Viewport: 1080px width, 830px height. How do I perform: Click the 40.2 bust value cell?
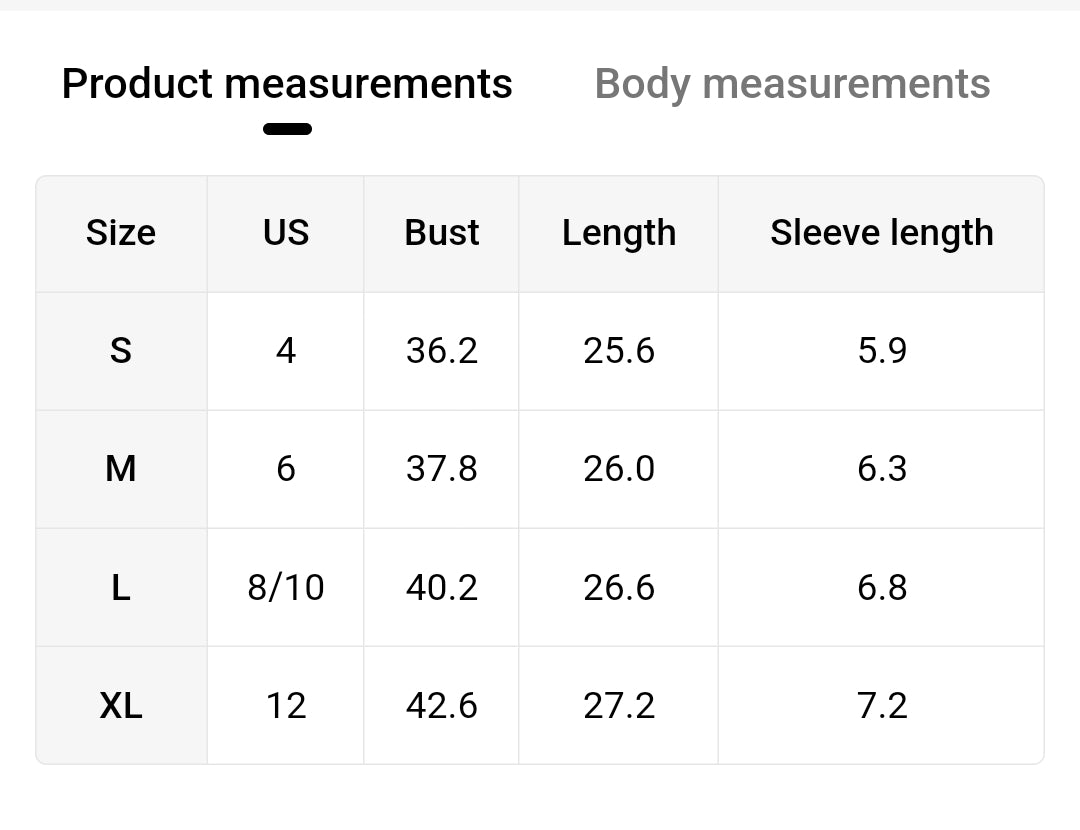click(441, 587)
